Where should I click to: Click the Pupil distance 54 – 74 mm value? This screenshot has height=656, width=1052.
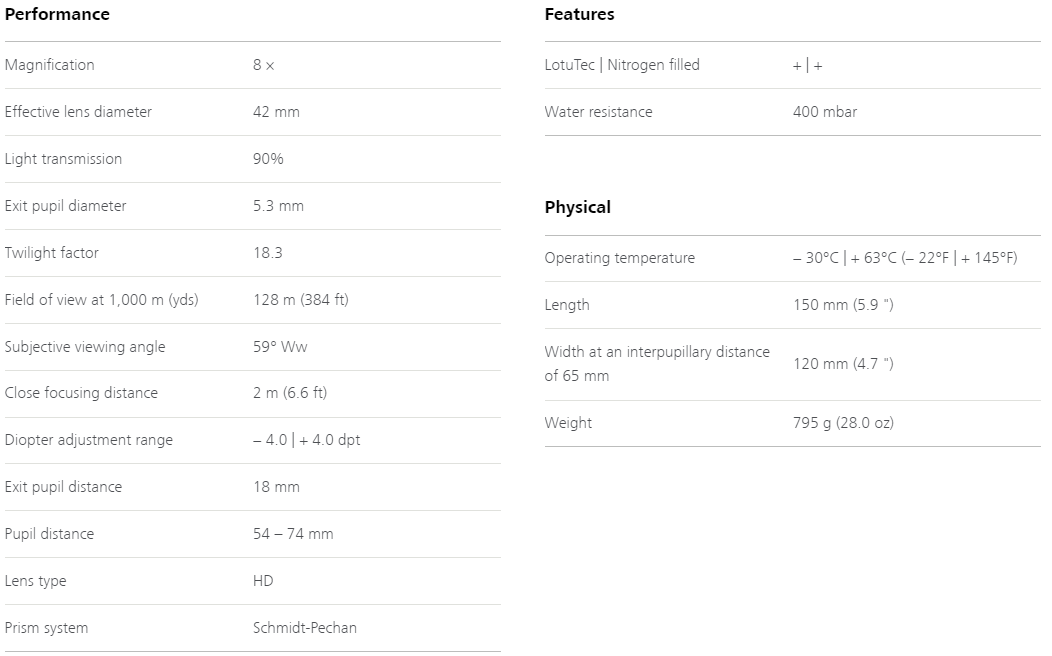pos(293,534)
